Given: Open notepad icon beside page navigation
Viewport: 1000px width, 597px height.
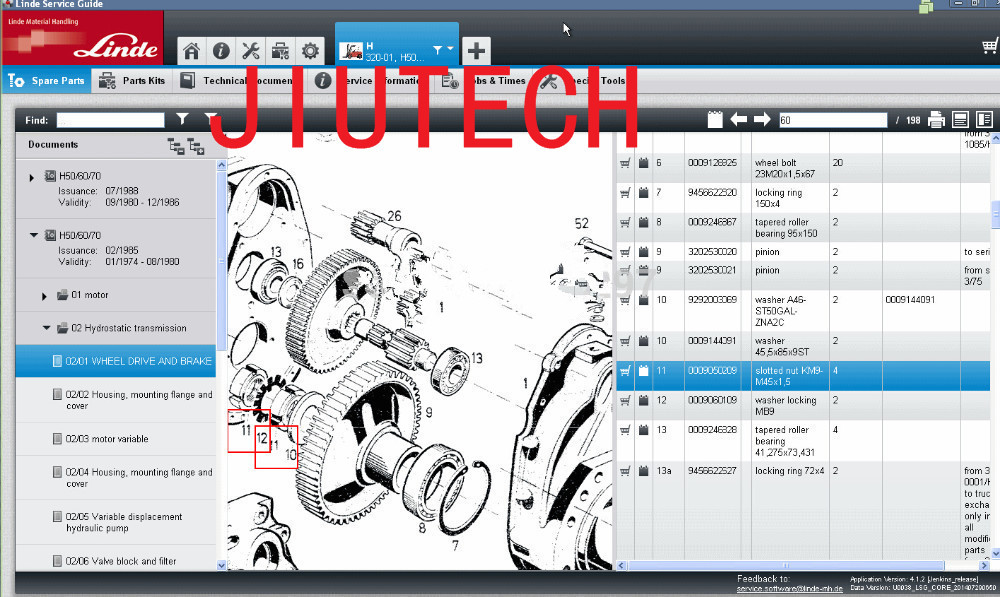Looking at the screenshot, I should pos(714,120).
